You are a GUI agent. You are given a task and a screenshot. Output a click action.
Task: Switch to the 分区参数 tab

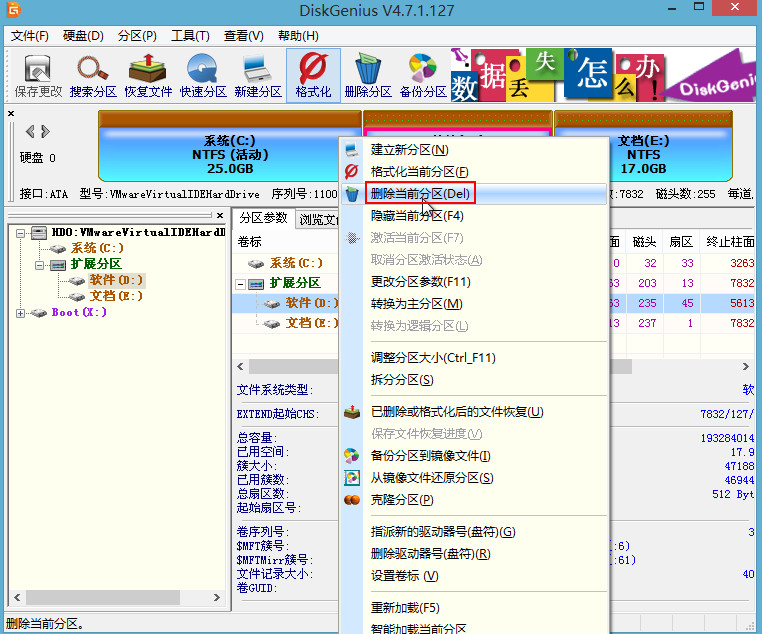pos(263,218)
